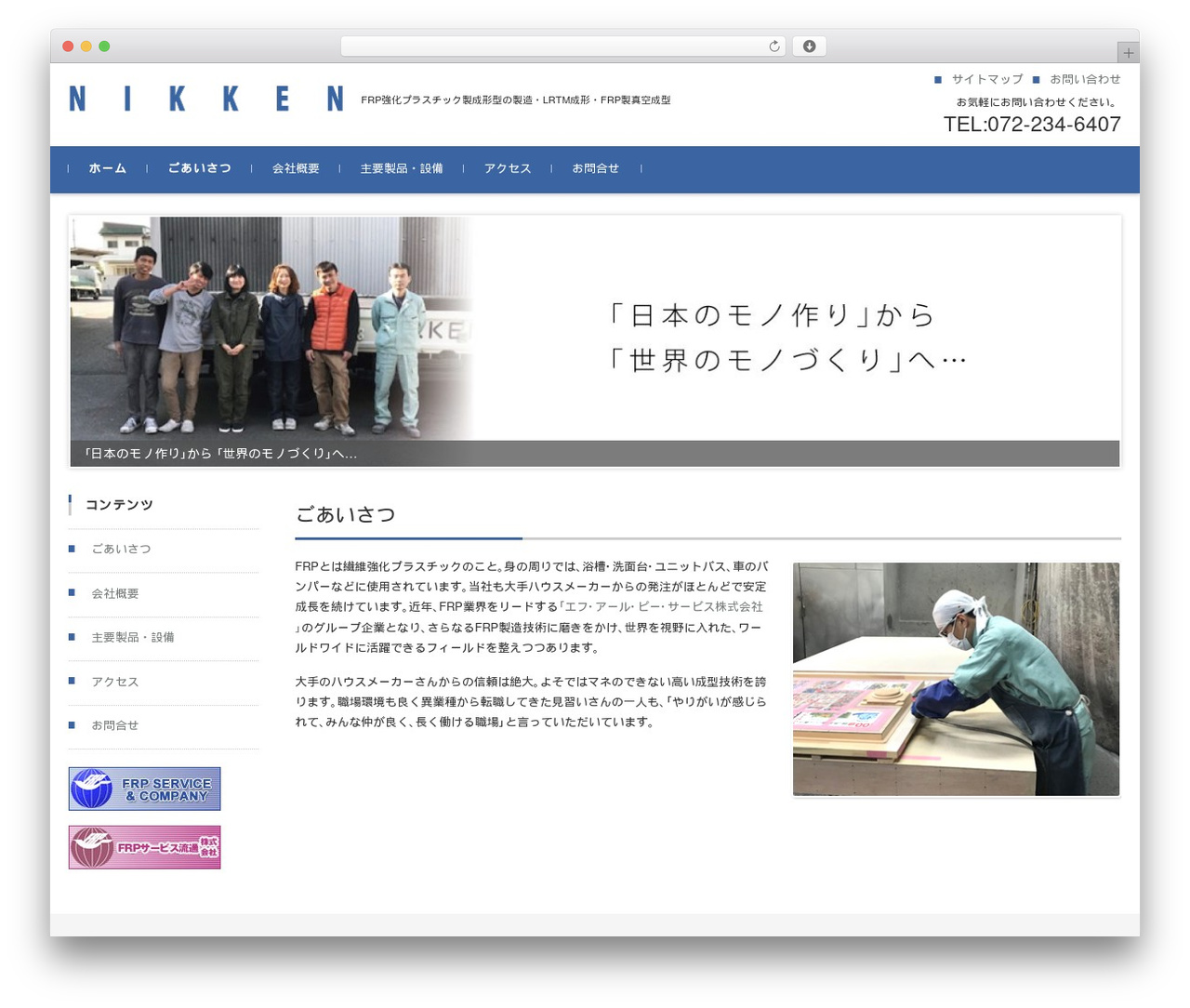
Task: Click the NIKKEN logo
Action: click(x=206, y=99)
